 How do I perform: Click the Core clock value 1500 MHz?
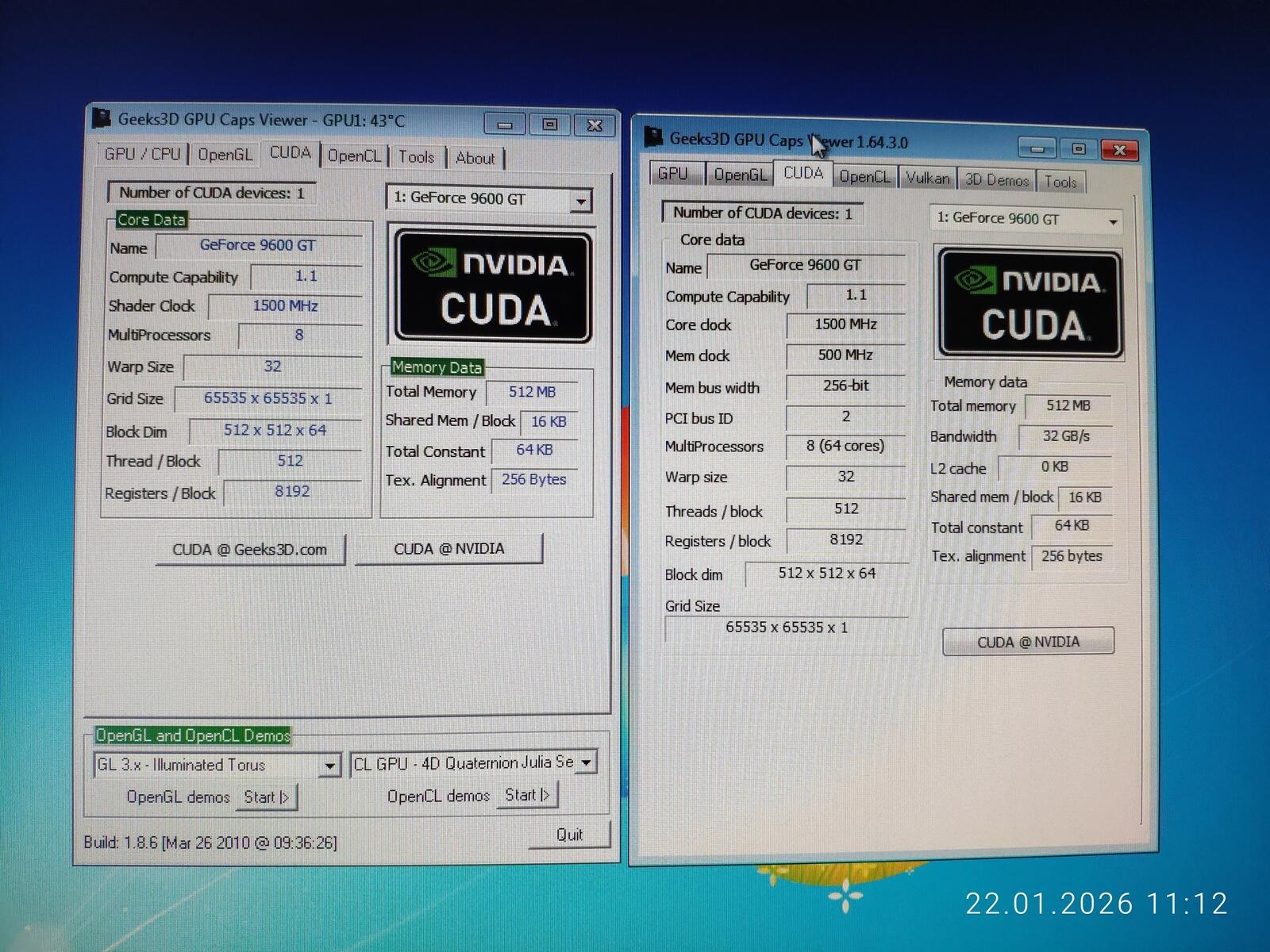pyautogui.click(x=846, y=324)
